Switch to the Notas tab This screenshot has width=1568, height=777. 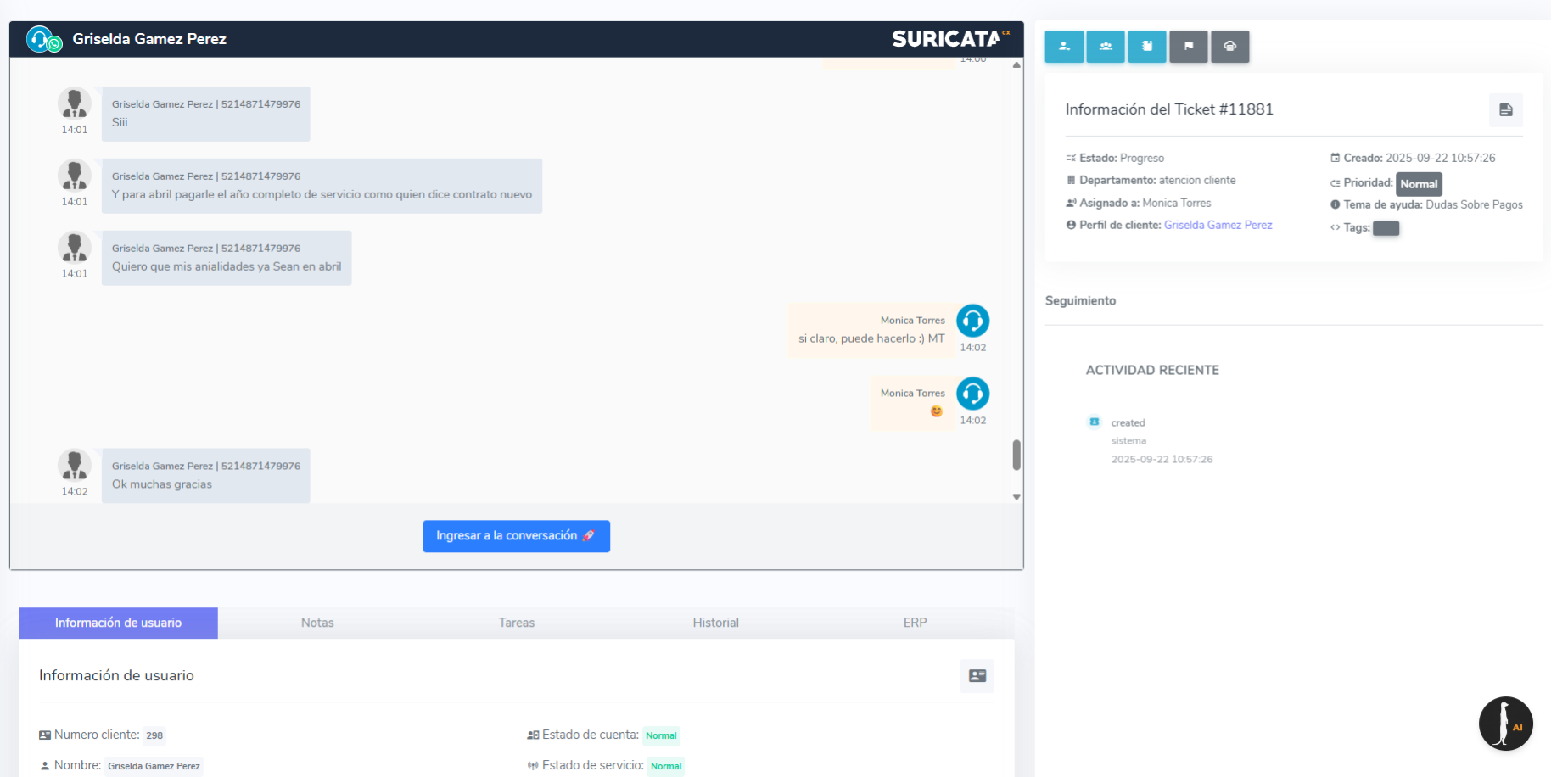(317, 623)
